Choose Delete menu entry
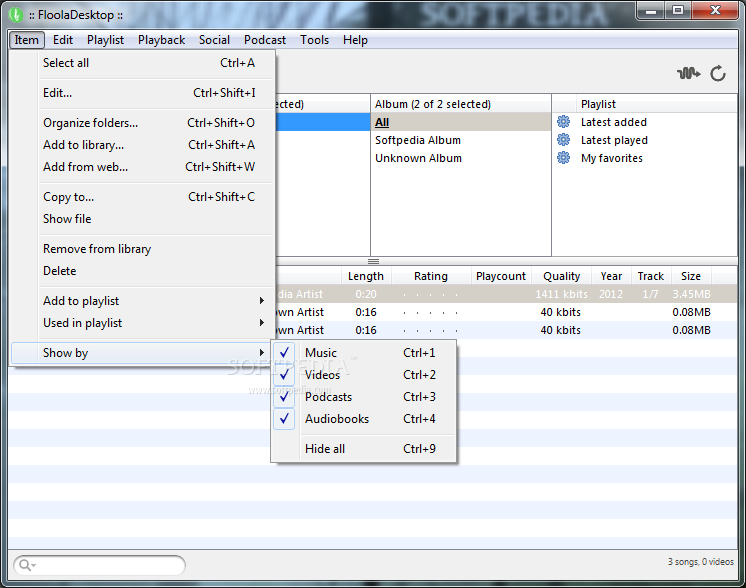 click(x=143, y=271)
